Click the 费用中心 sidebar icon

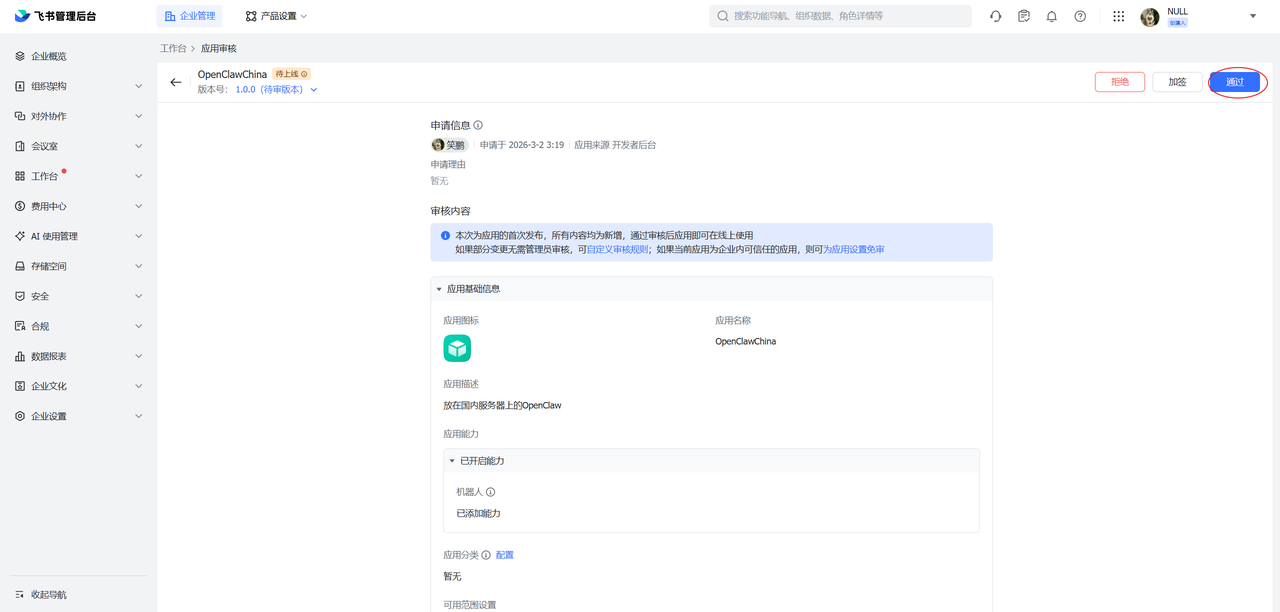pos(20,206)
